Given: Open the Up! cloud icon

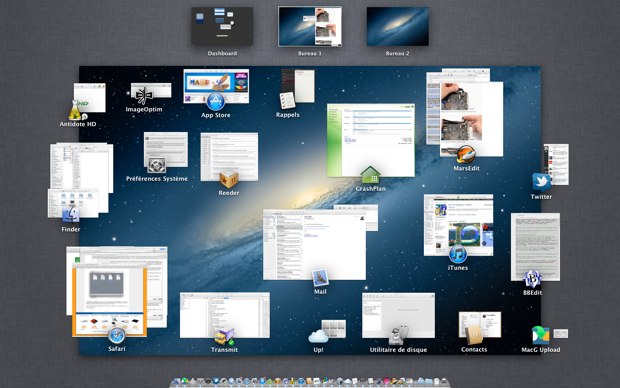Looking at the screenshot, I should pos(318,337).
